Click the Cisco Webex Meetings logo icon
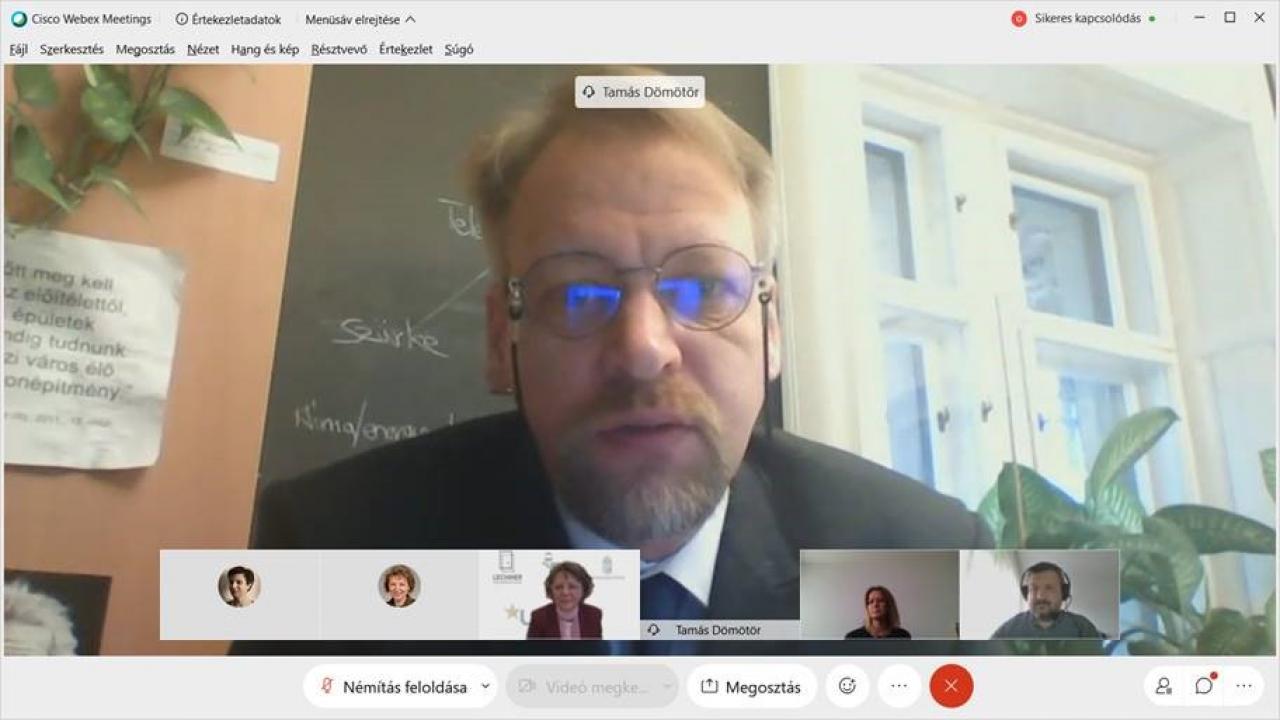The height and width of the screenshot is (720, 1280). 19,19
